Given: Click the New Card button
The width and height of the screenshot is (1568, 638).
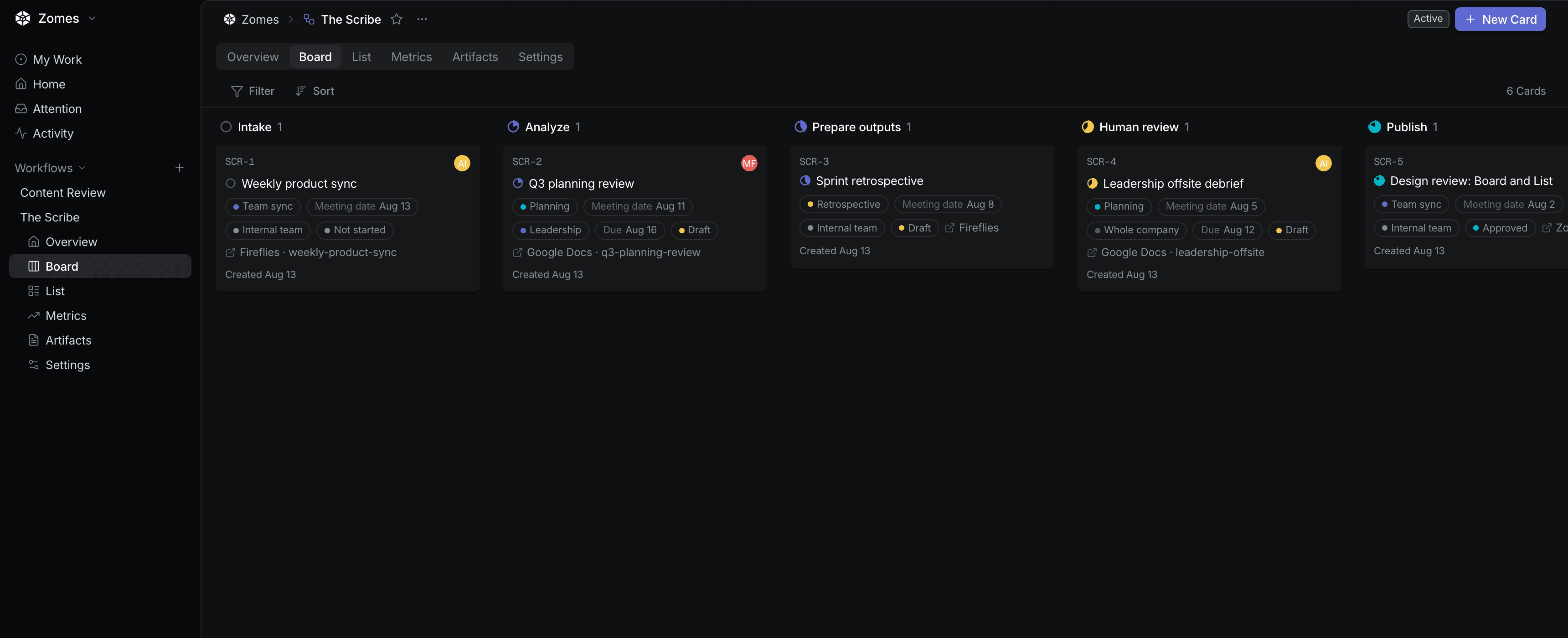Looking at the screenshot, I should pyautogui.click(x=1500, y=20).
